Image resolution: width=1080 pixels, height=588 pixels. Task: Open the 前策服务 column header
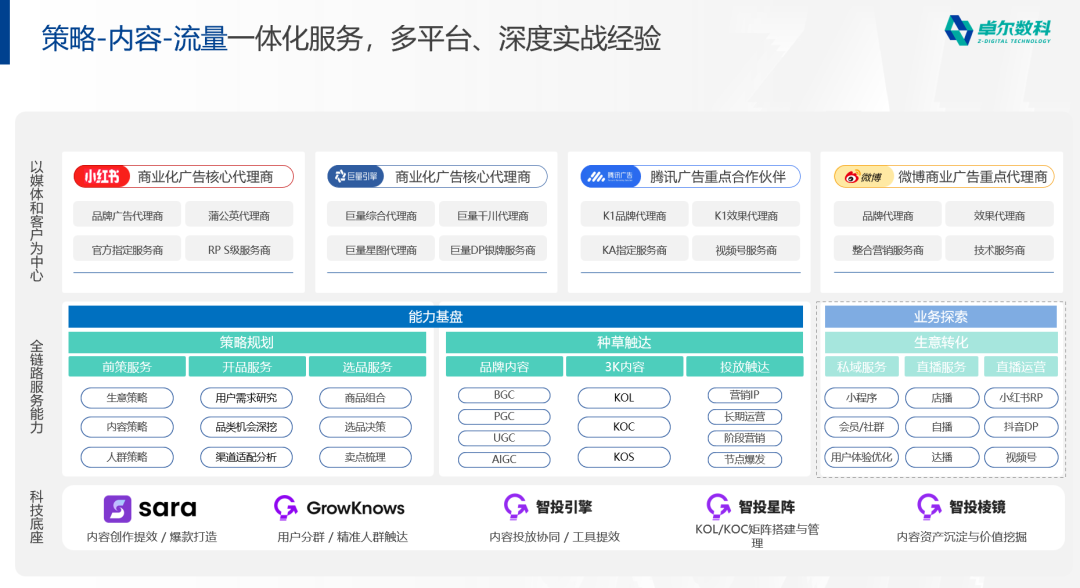(127, 367)
